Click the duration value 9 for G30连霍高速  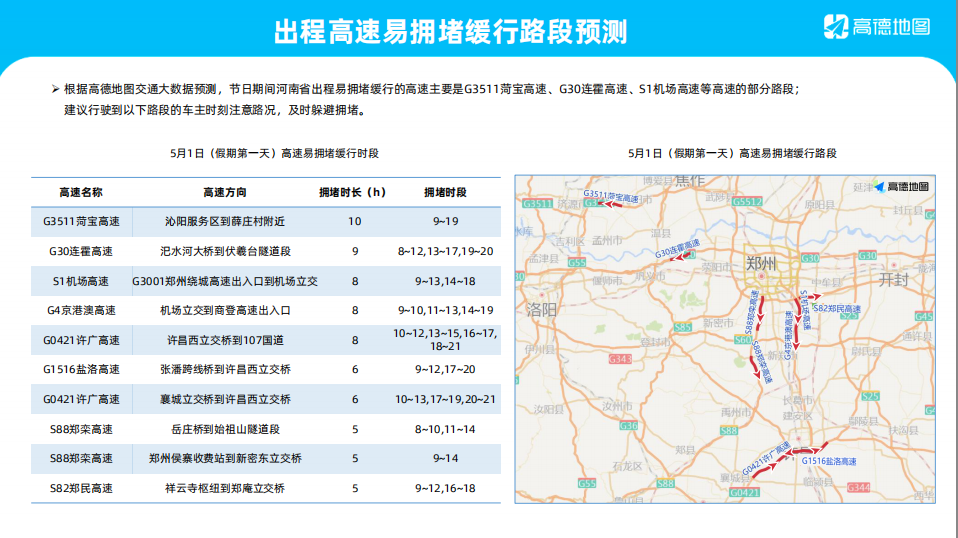click(x=355, y=251)
